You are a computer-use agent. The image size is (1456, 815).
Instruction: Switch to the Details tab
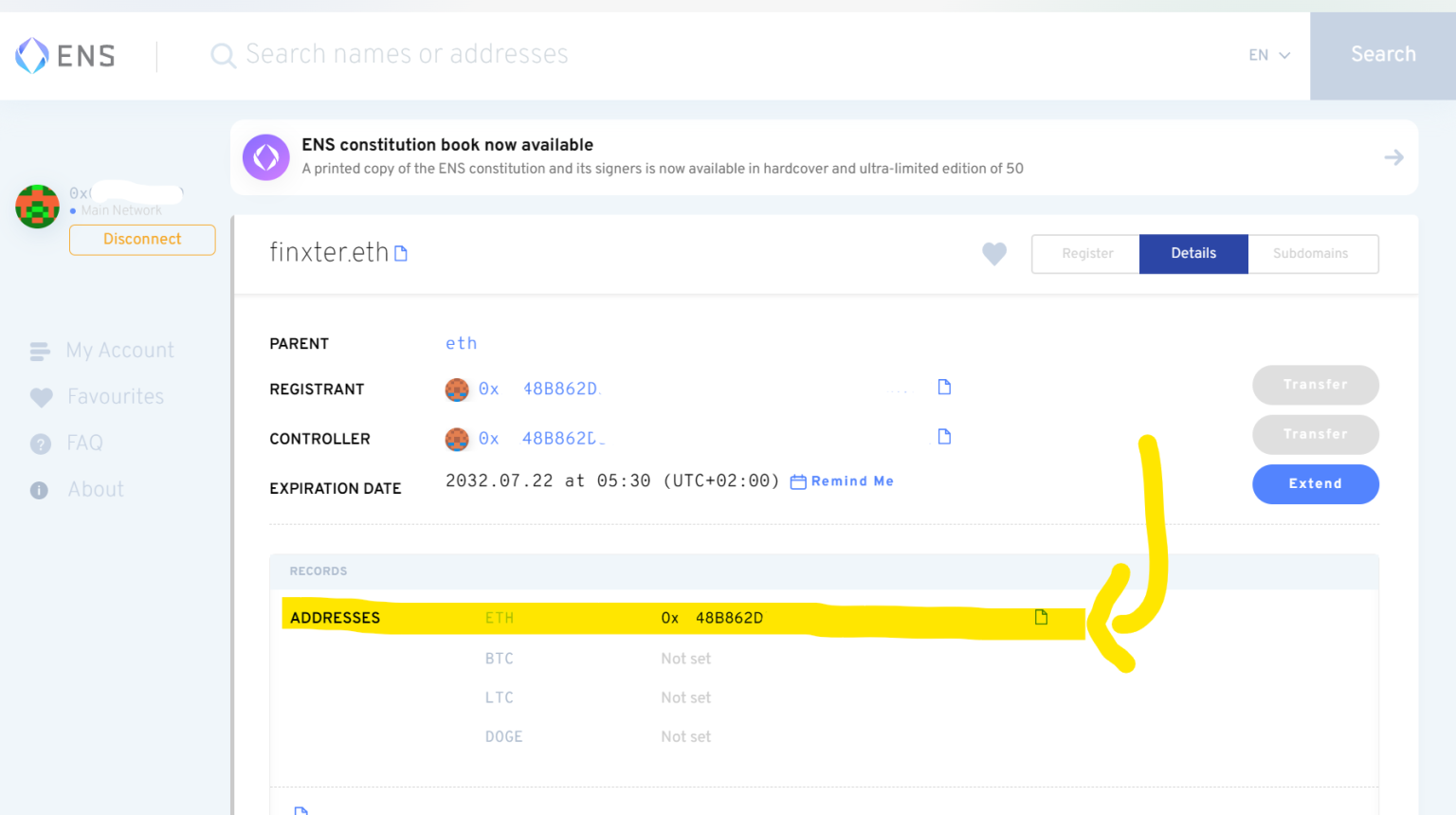[x=1193, y=254]
